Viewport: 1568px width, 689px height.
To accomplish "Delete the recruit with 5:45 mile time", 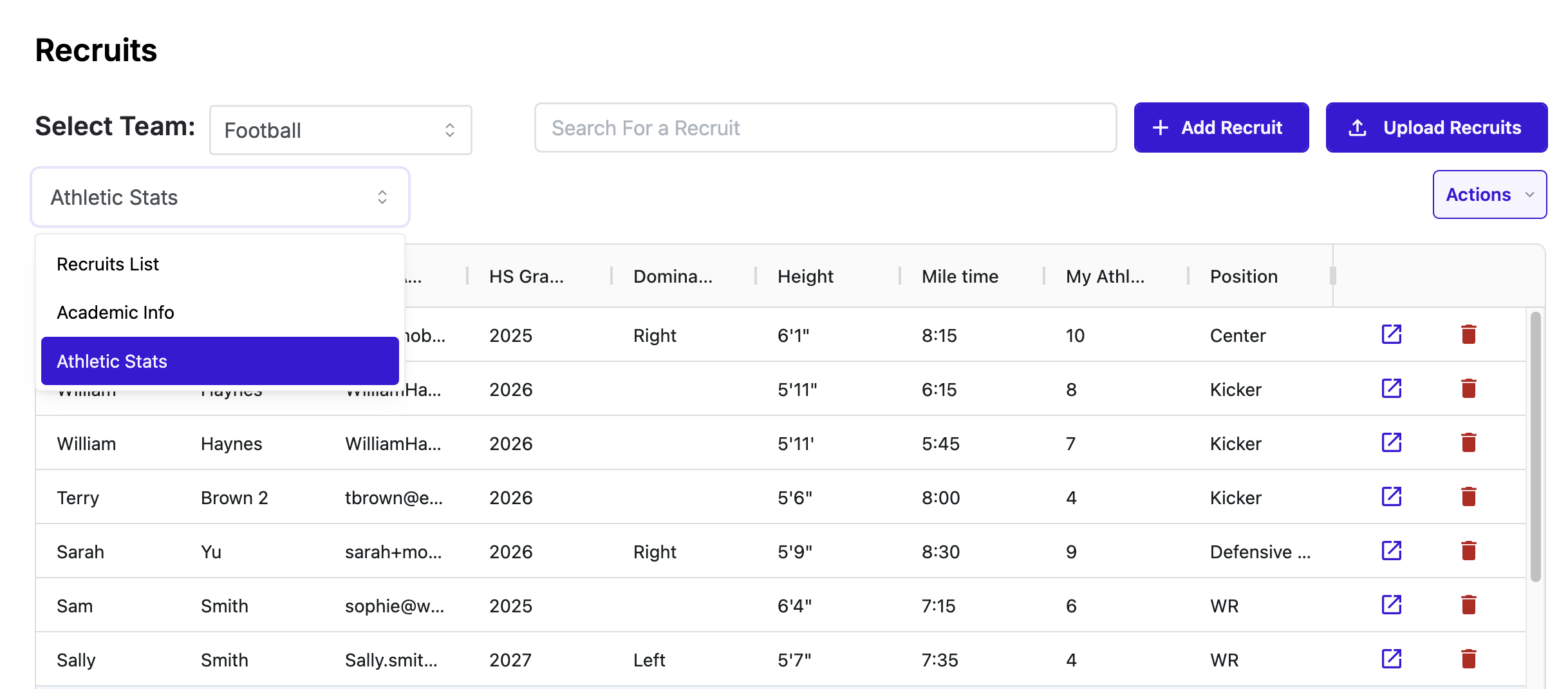I will (1468, 442).
